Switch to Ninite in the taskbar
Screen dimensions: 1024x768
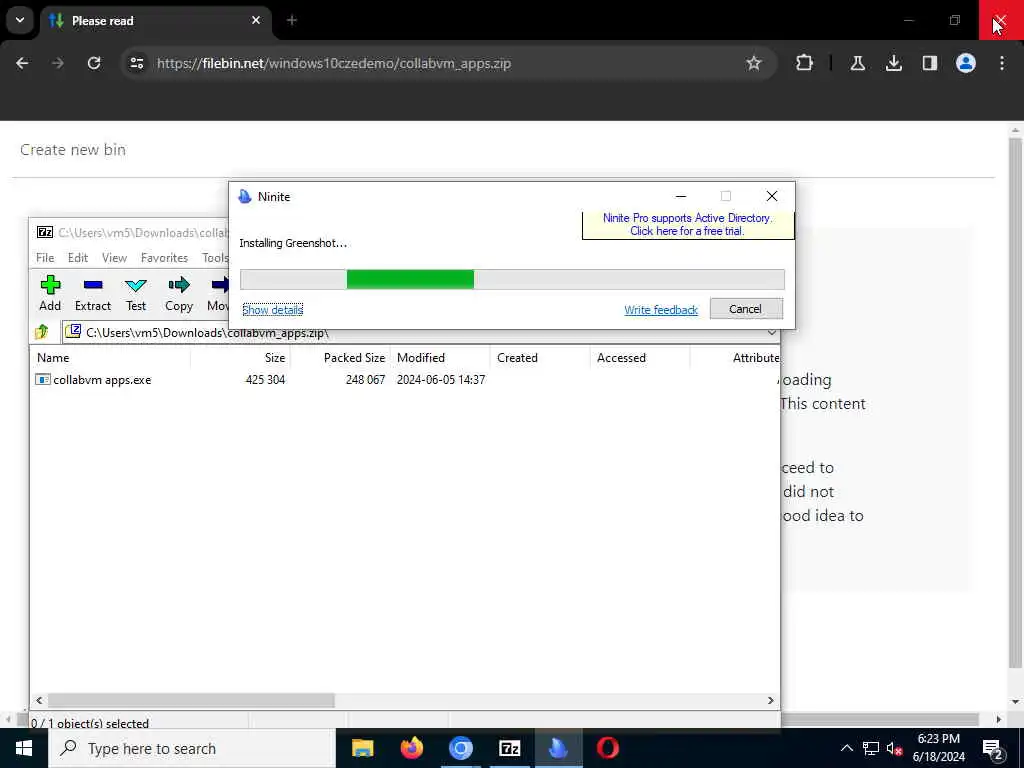[558, 748]
